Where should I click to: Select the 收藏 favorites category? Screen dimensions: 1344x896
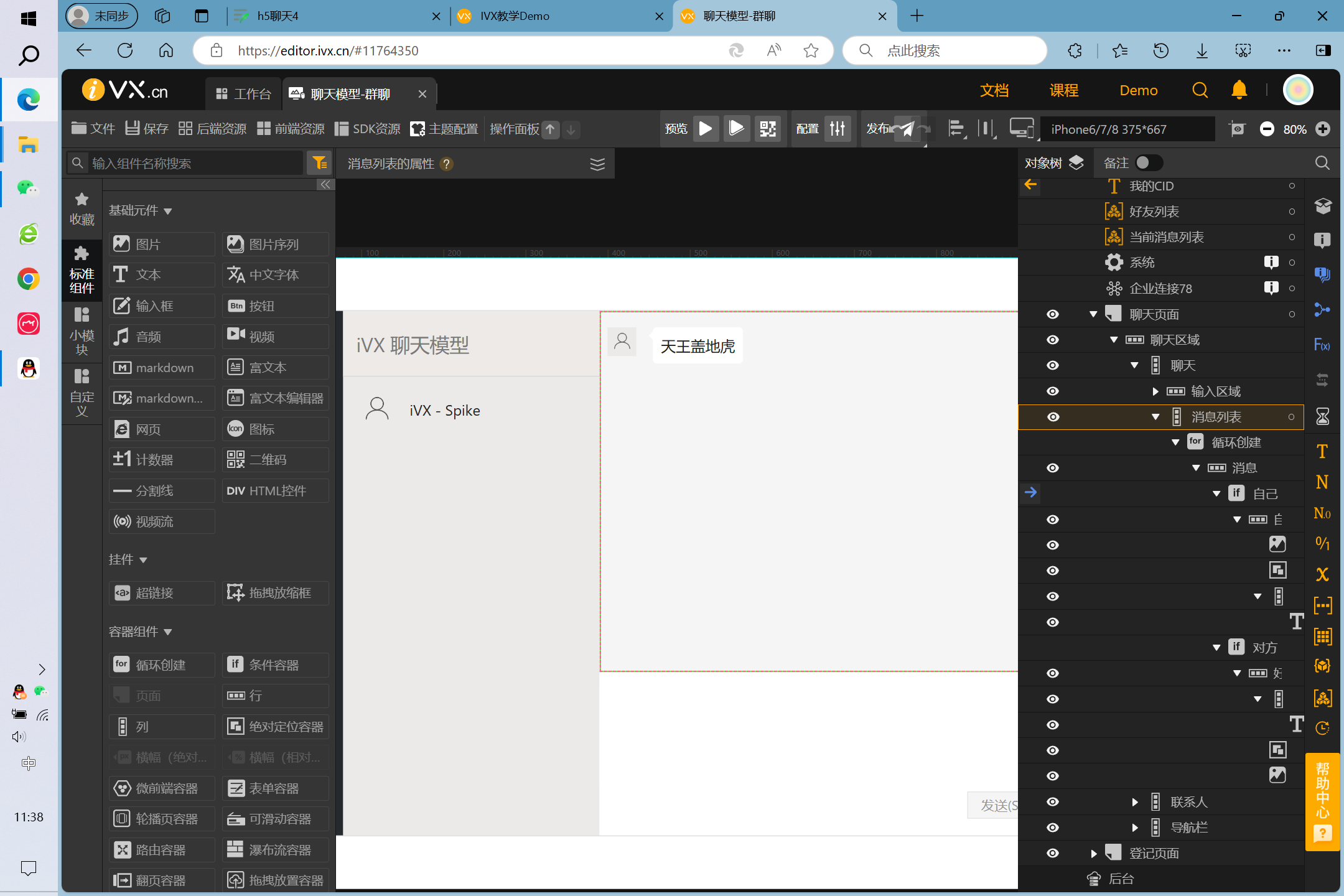[82, 209]
